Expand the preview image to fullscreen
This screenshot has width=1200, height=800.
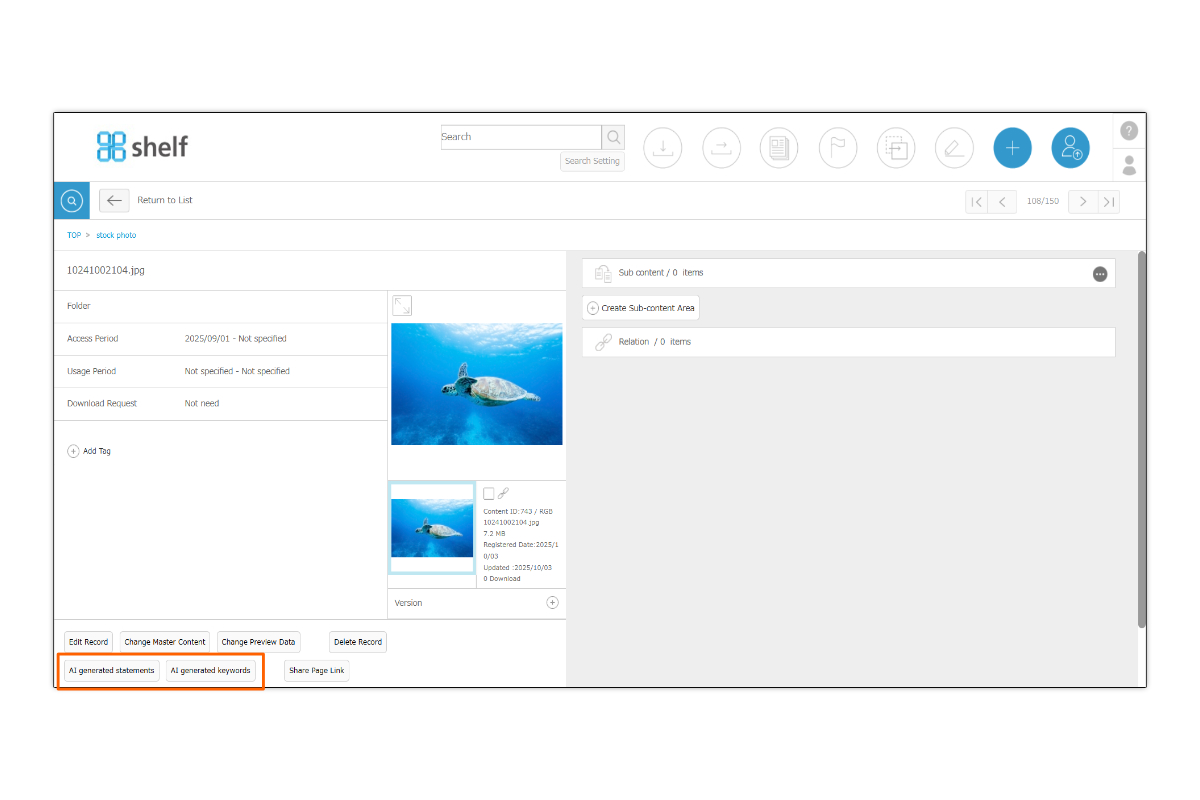point(402,306)
